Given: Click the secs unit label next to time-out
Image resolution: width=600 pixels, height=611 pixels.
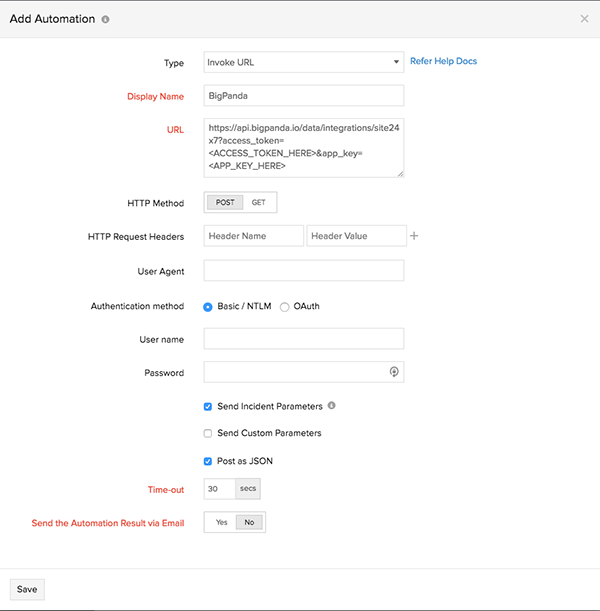Looking at the screenshot, I should click(x=248, y=489).
